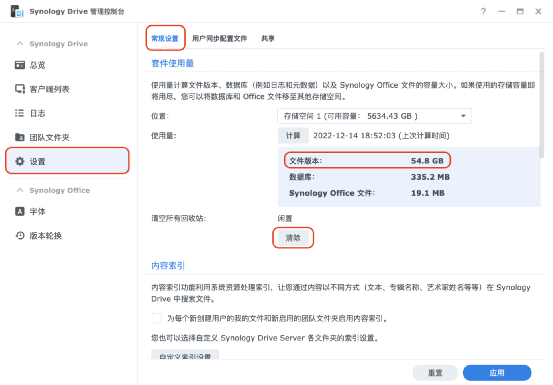Click the 设置 gear icon
The image size is (553, 385).
coord(20,161)
